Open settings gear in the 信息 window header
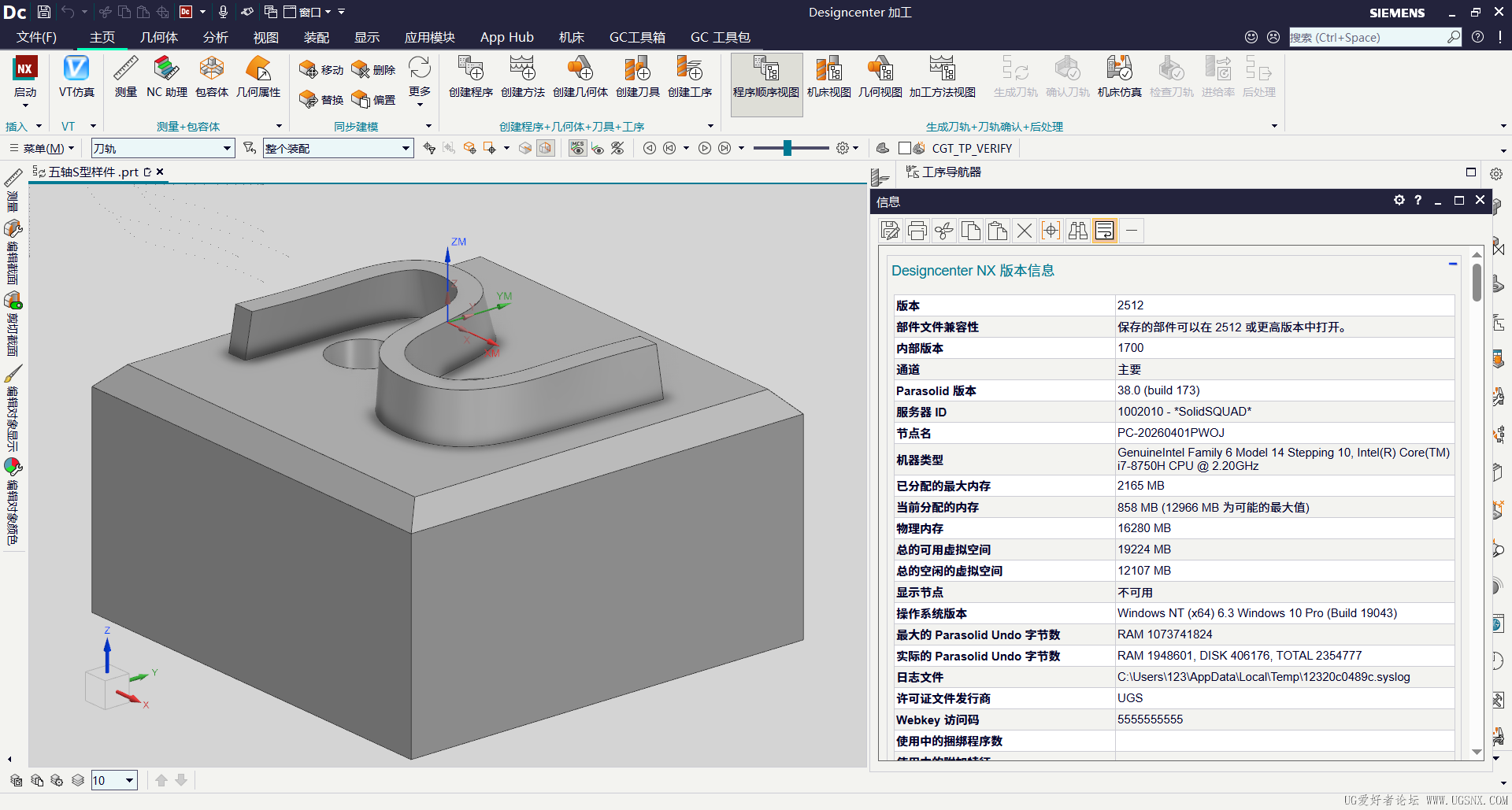The width and height of the screenshot is (1512, 810). [x=1399, y=201]
